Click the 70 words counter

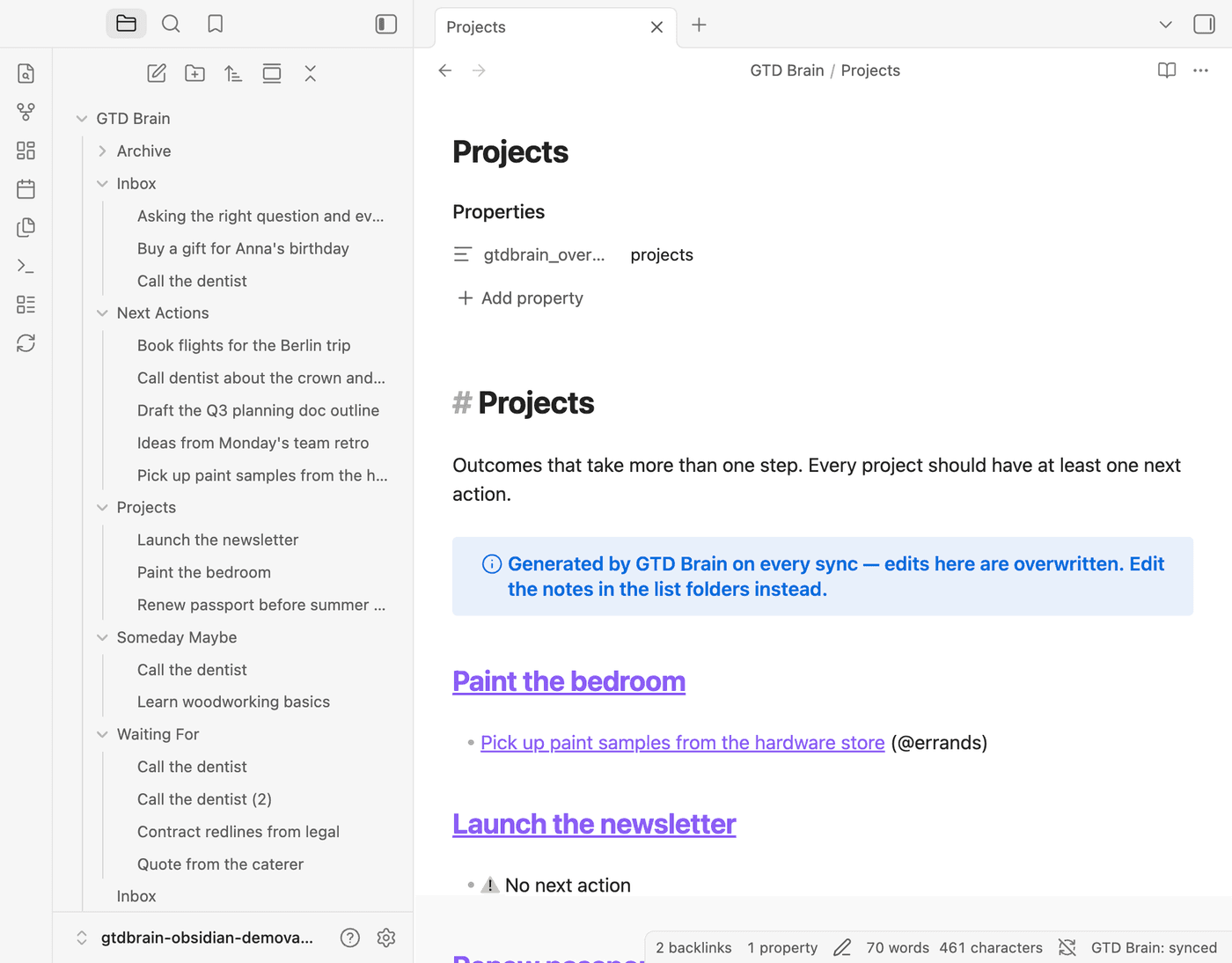coord(898,948)
